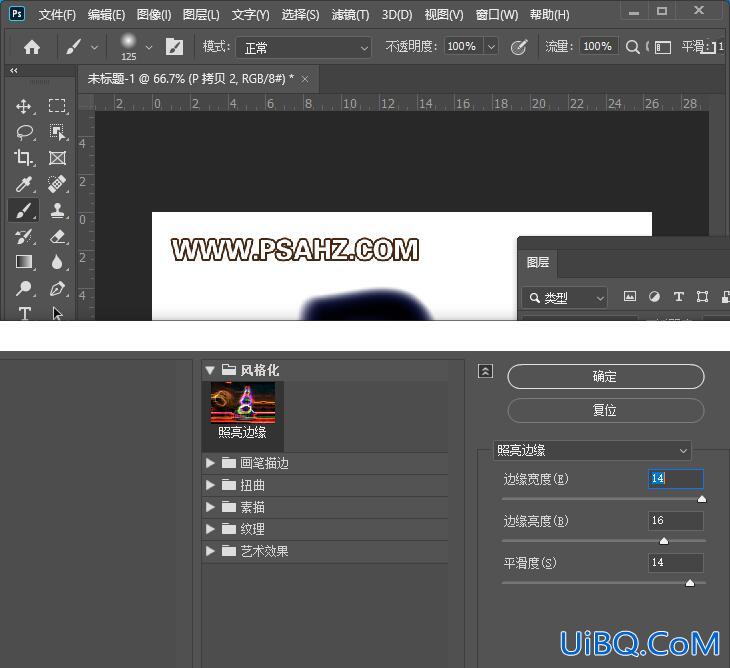Click the 确定 button
The height and width of the screenshot is (668, 730).
click(x=605, y=376)
